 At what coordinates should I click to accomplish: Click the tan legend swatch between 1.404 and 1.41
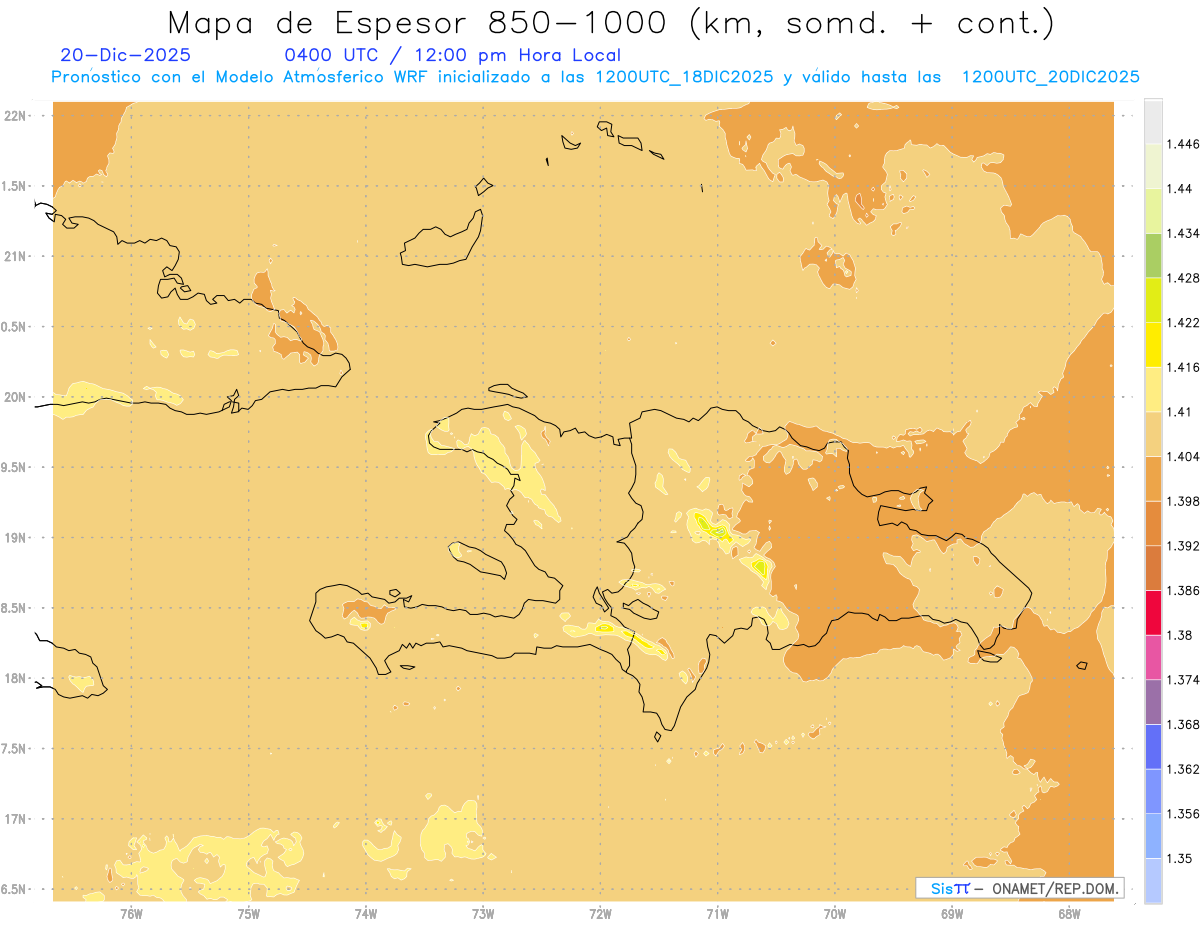coord(1153,434)
